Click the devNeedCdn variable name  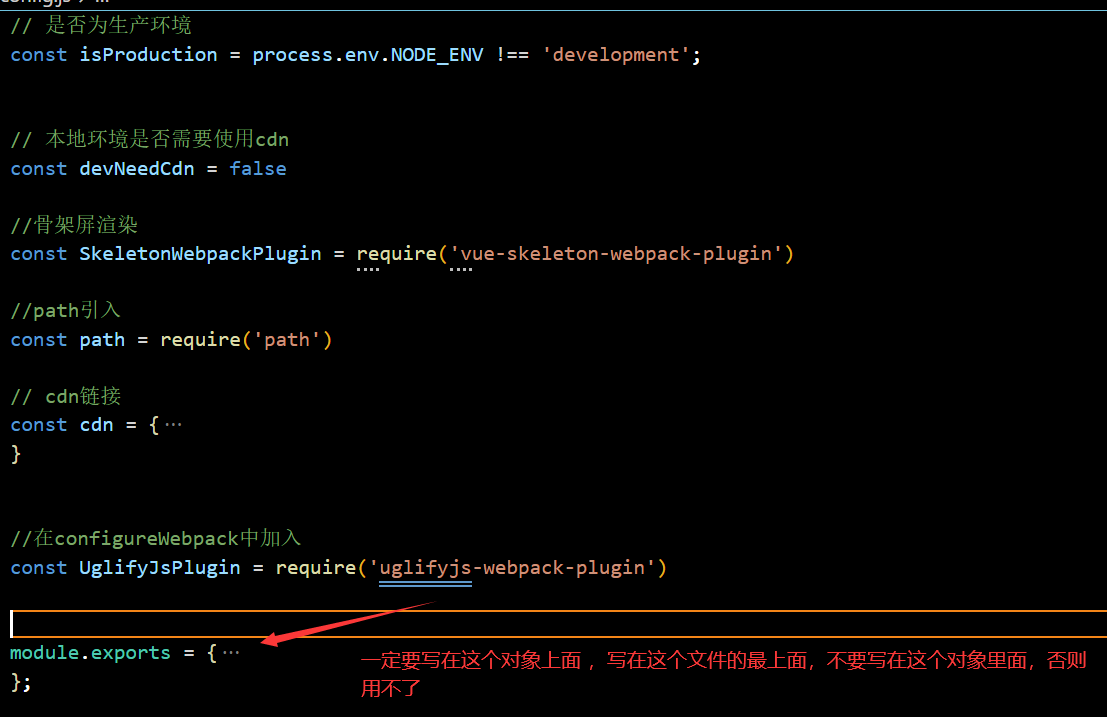click(x=137, y=169)
